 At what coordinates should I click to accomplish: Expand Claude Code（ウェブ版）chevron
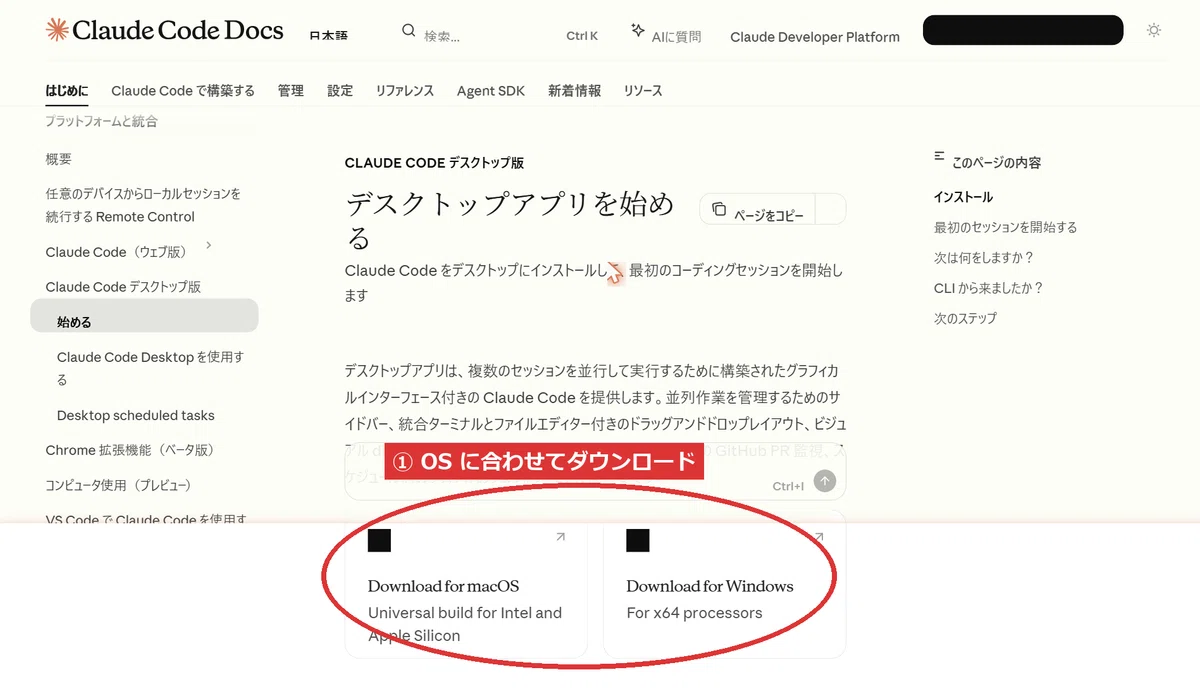[209, 245]
